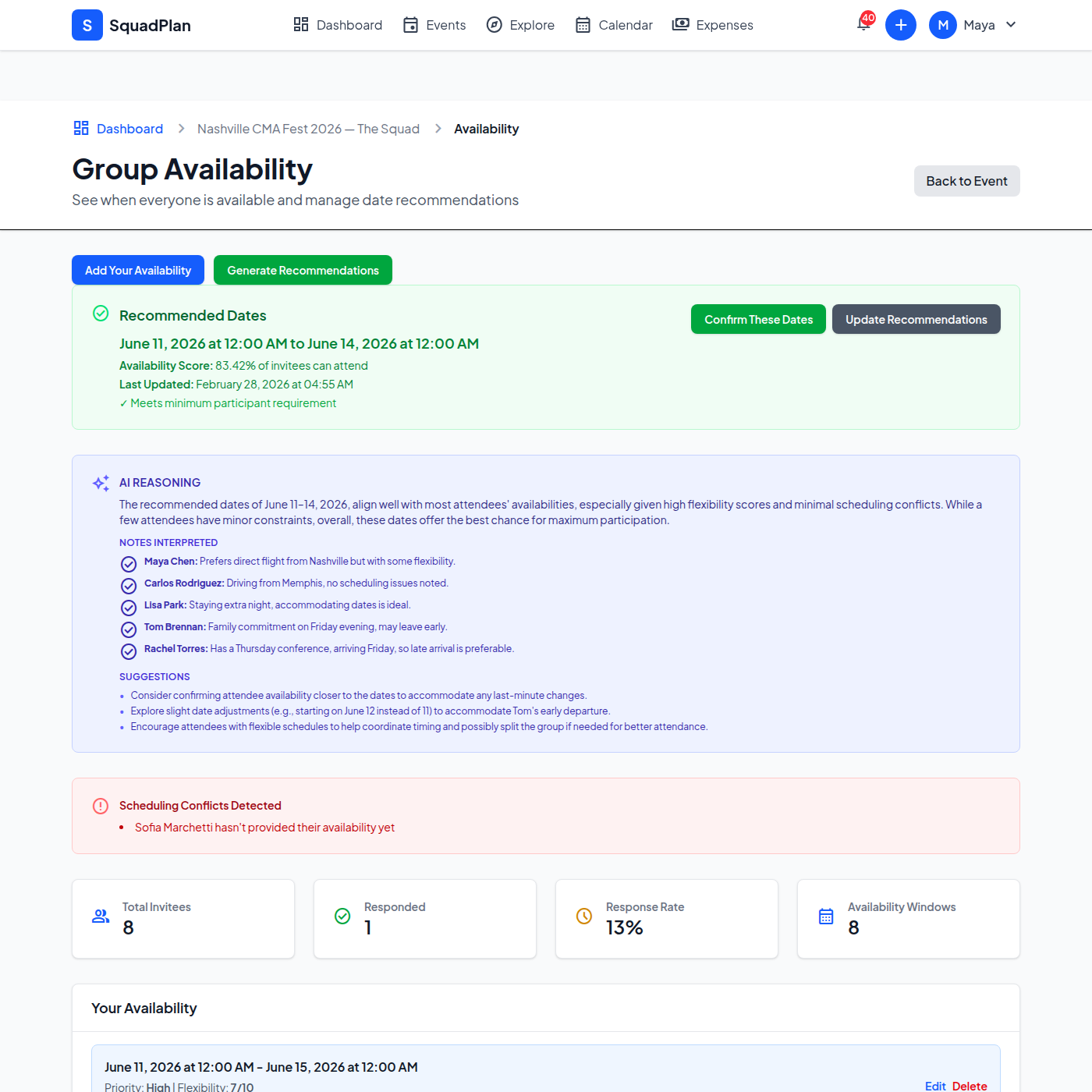Click the SquadPlan logo icon
Image resolution: width=1092 pixels, height=1092 pixels.
(87, 25)
